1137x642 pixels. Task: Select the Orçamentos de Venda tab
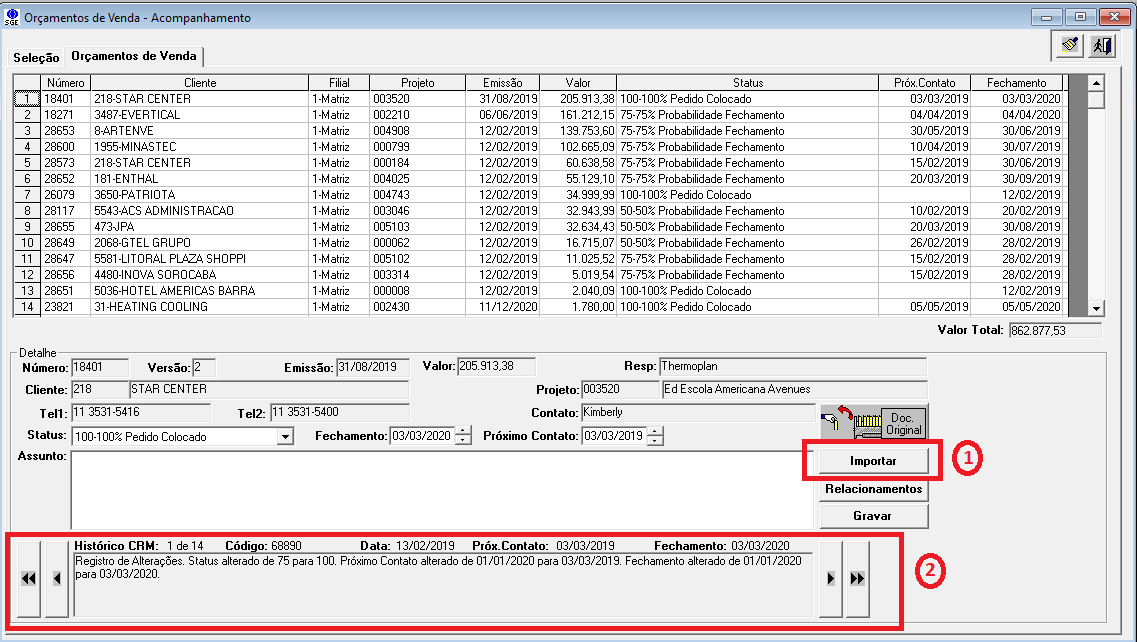click(x=134, y=56)
